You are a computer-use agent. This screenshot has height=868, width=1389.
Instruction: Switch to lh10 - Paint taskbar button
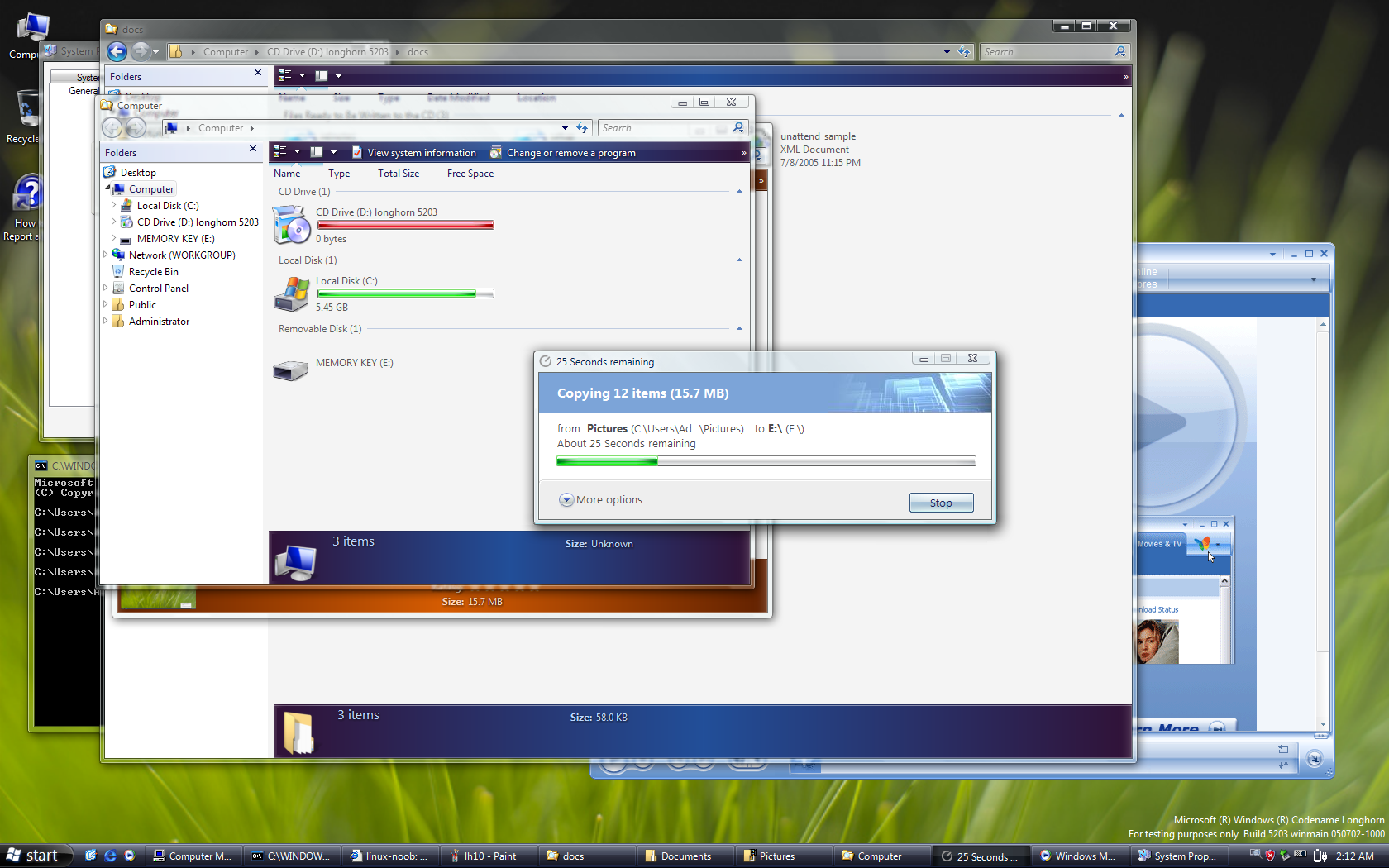coord(489,856)
